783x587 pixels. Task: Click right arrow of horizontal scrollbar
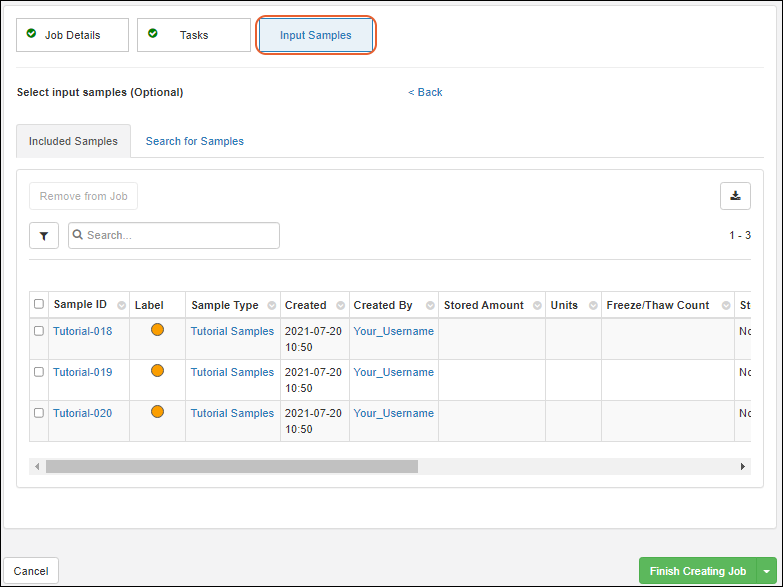tap(743, 467)
